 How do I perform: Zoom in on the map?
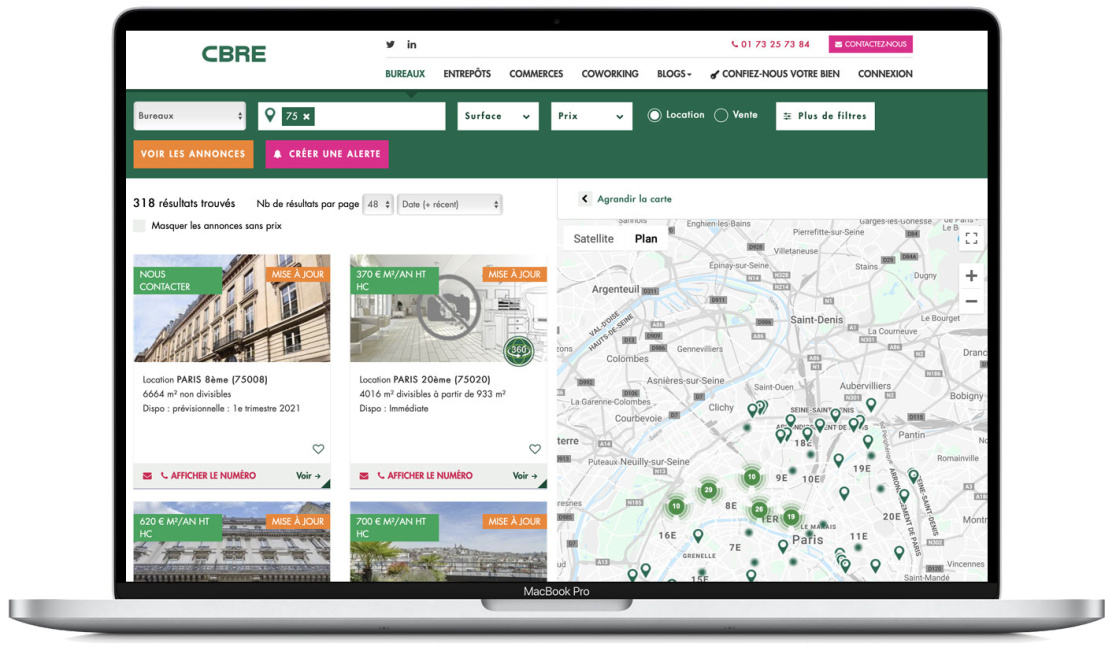click(x=971, y=275)
